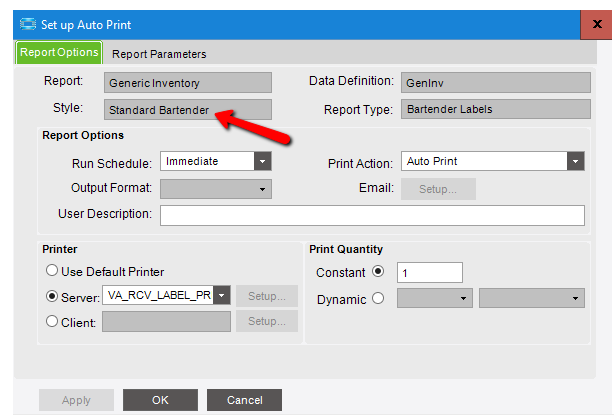Click the Cancel button
This screenshot has height=415, width=614.
[x=245, y=400]
